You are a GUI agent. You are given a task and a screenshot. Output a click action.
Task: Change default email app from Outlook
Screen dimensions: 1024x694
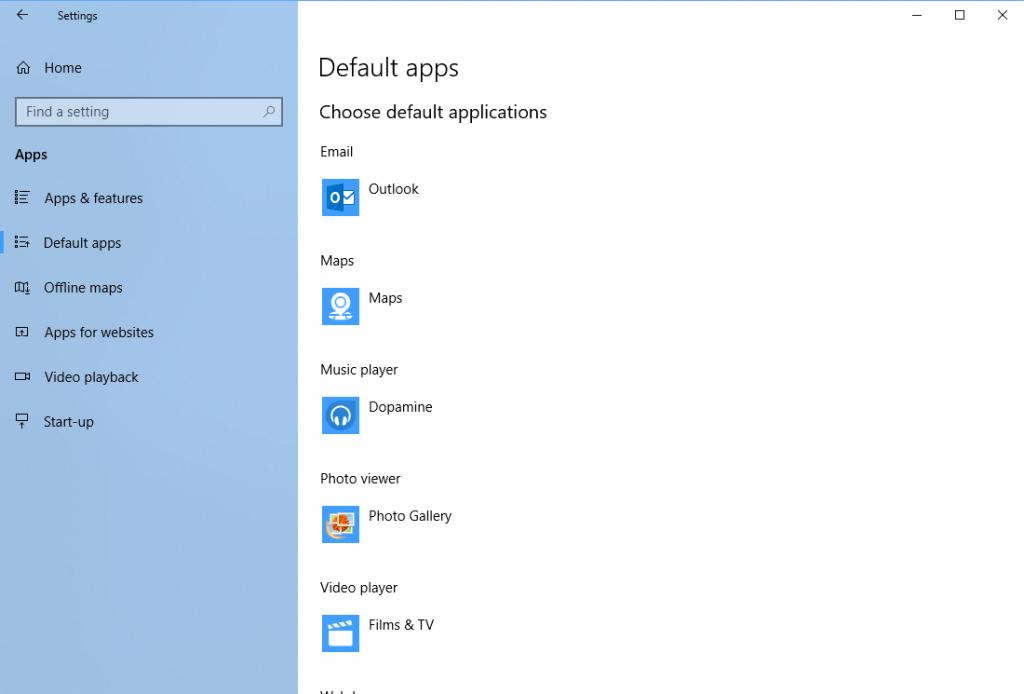point(393,189)
